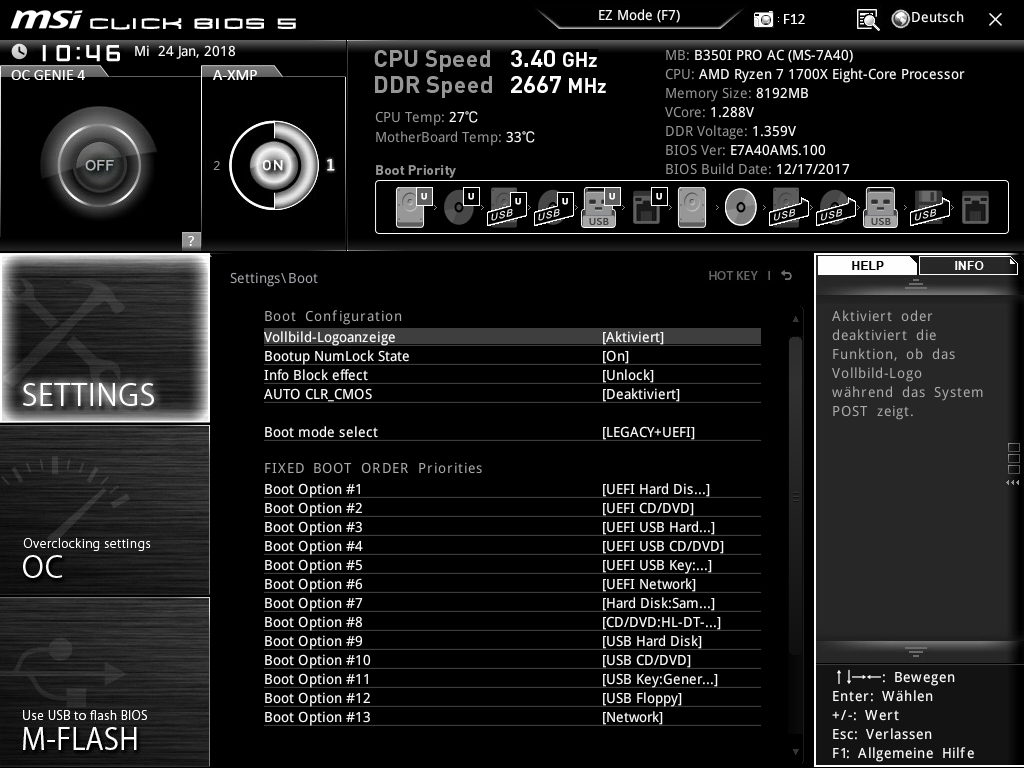Select A-XMP profile 1
The height and width of the screenshot is (768, 1024).
pyautogui.click(x=330, y=165)
